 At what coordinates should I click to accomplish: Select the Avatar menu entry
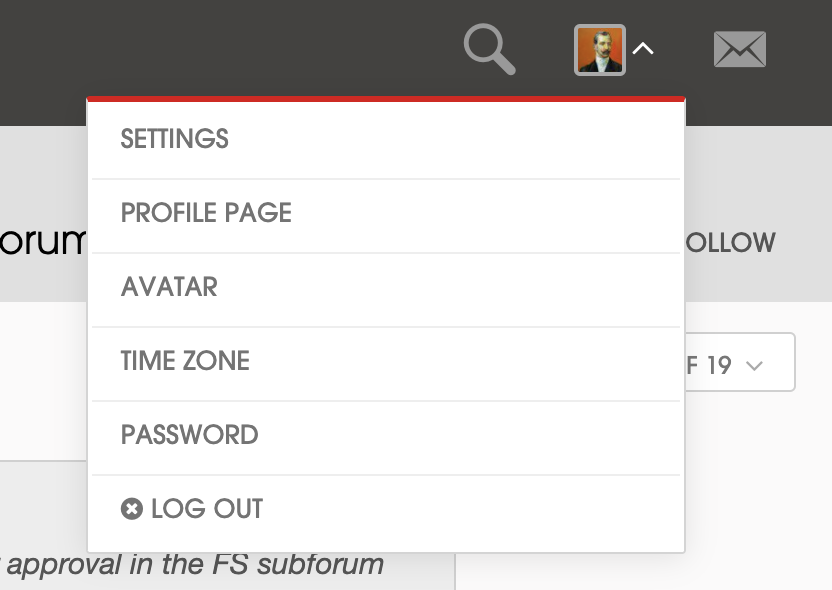coord(169,287)
